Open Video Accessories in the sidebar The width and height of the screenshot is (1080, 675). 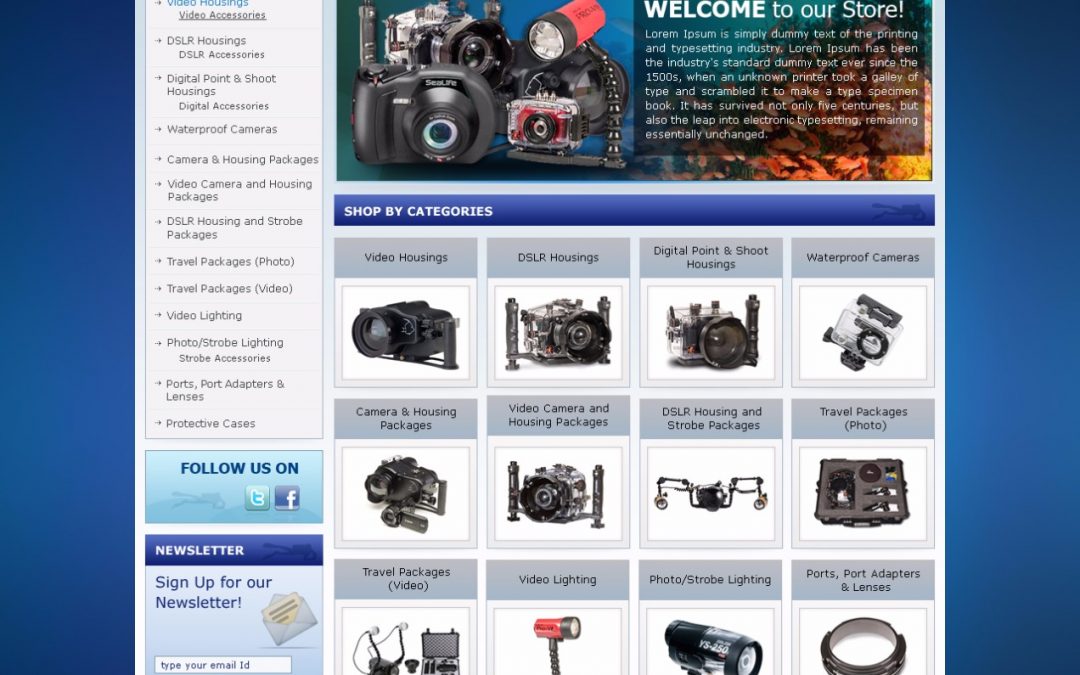[x=222, y=15]
